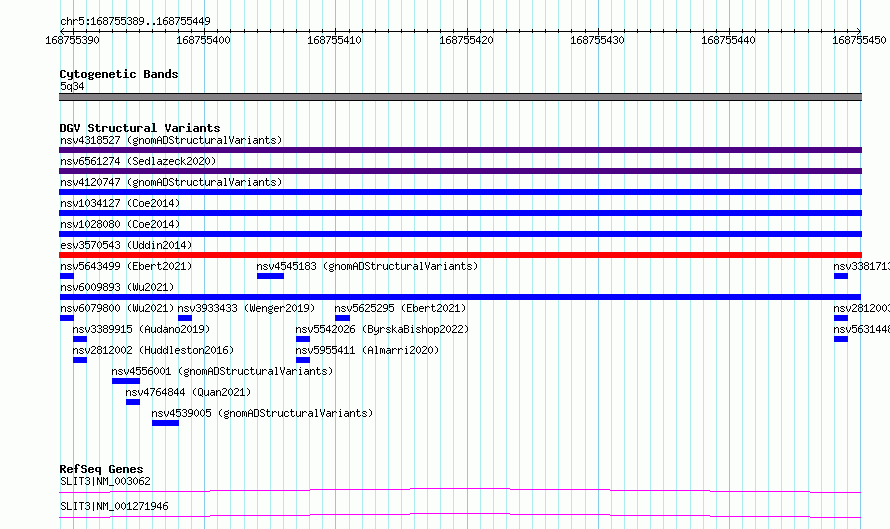
Task: Click the magenta intron line under SLIT3|NM_003062
Action: pos(460,490)
